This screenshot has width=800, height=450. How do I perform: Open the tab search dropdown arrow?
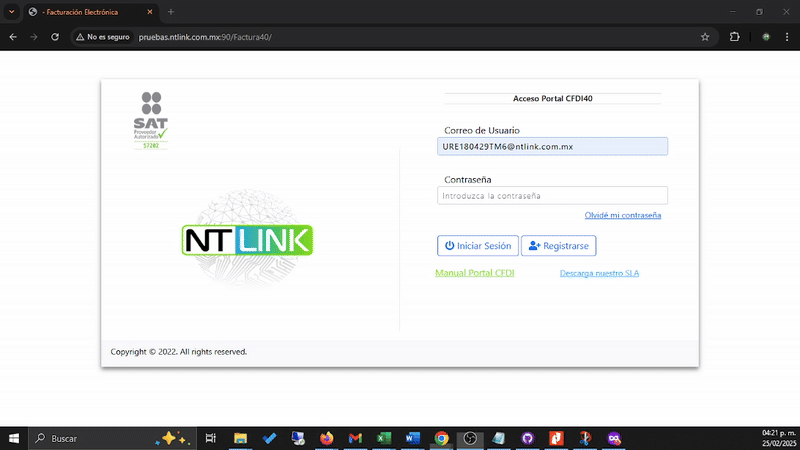point(11,11)
